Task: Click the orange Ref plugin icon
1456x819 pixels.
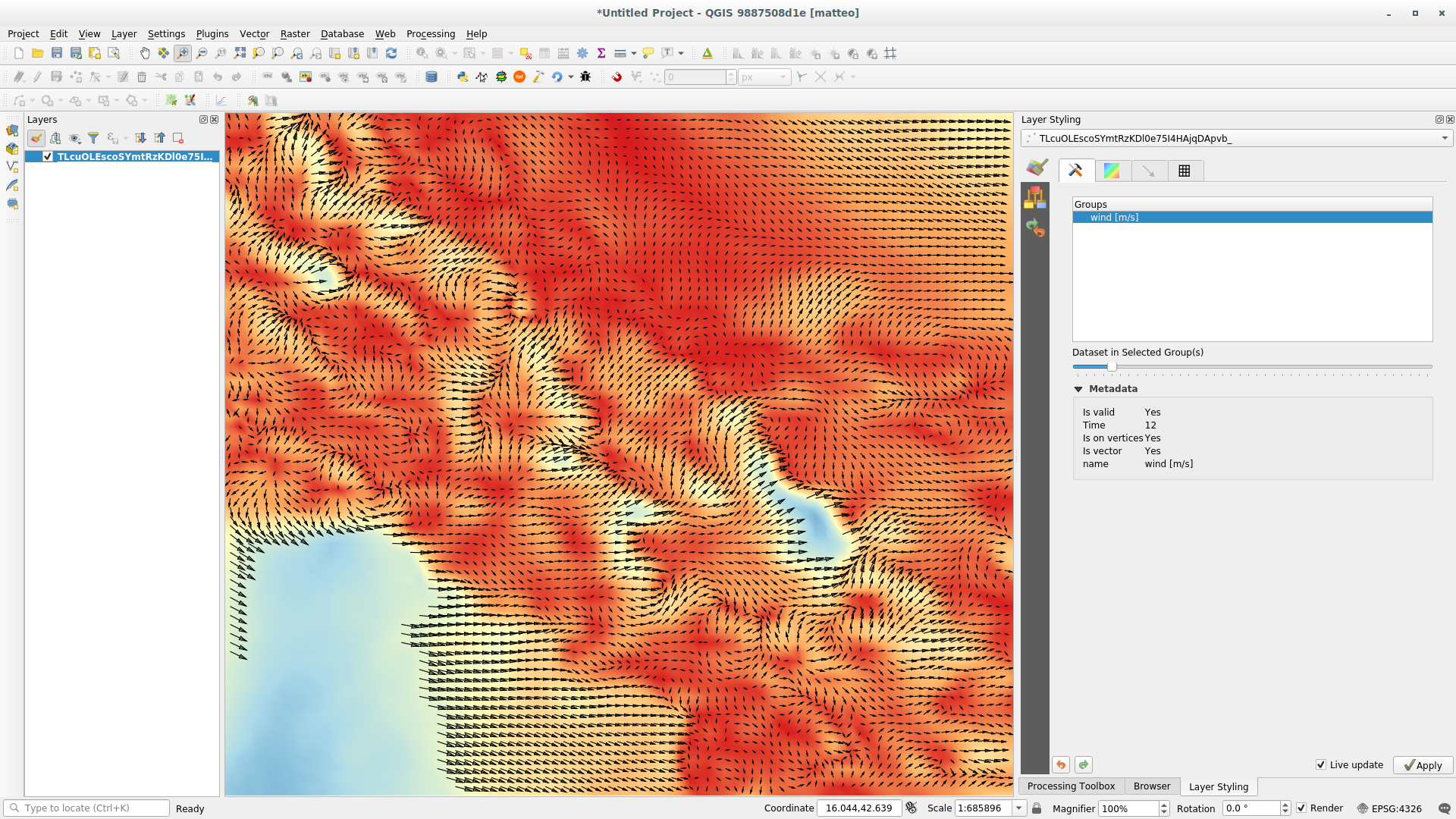Action: [519, 77]
